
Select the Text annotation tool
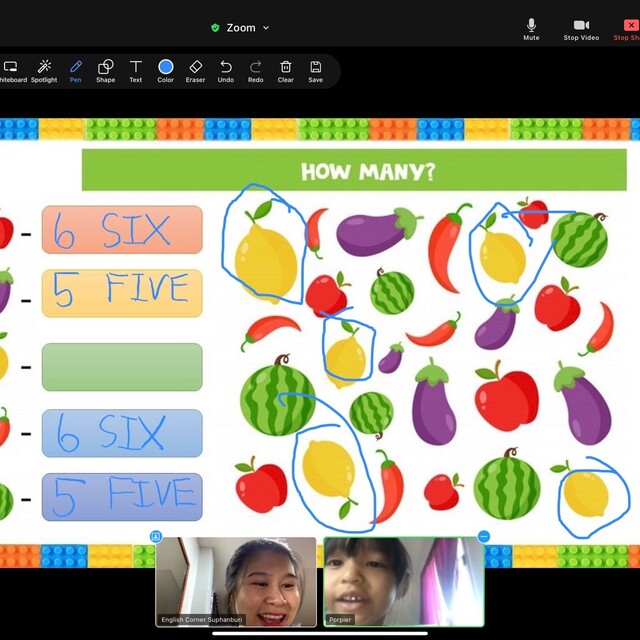click(135, 70)
